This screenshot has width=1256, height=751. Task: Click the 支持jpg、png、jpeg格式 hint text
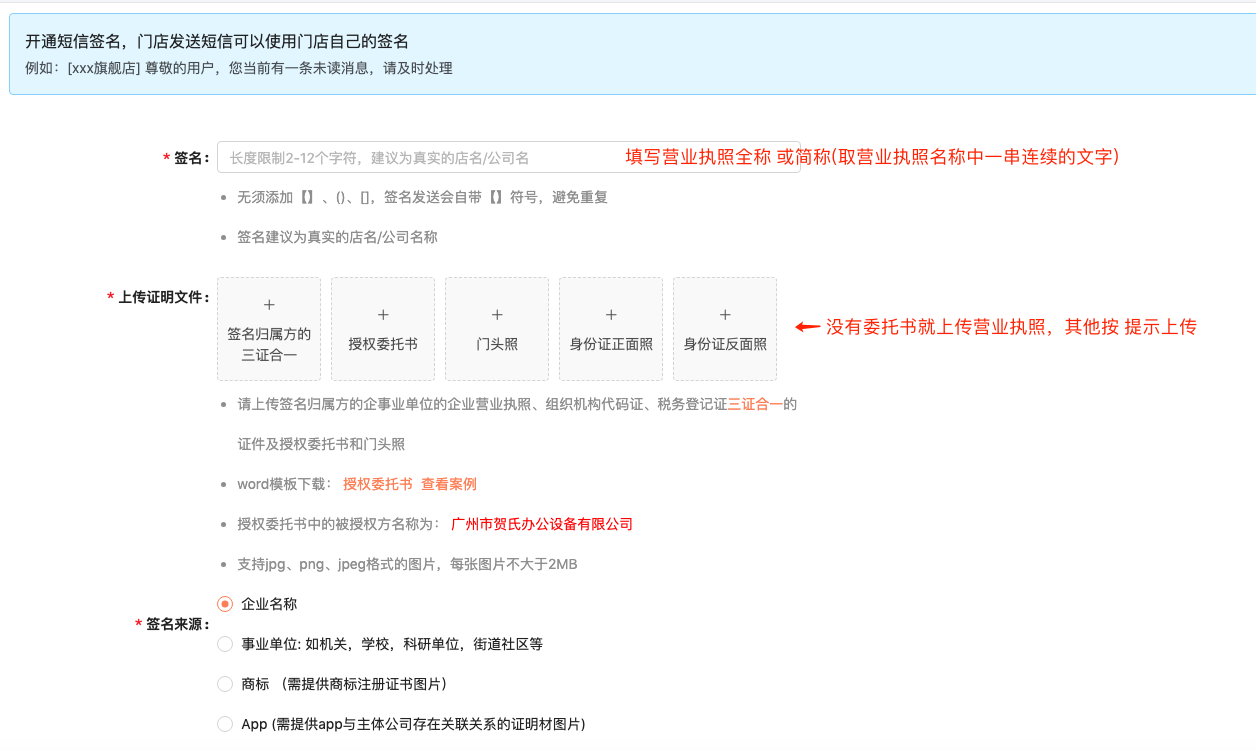pos(407,564)
